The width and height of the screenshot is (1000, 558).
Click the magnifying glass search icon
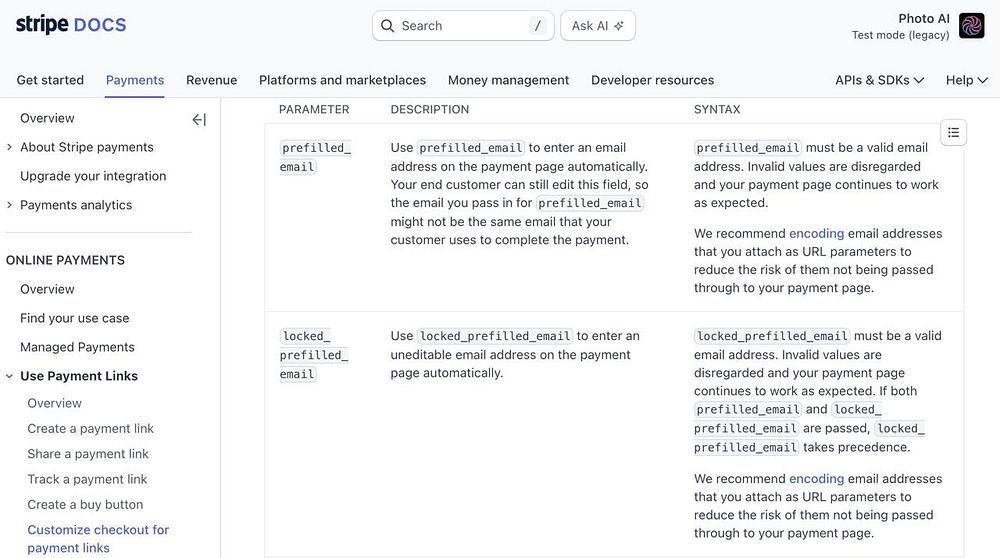coord(388,26)
